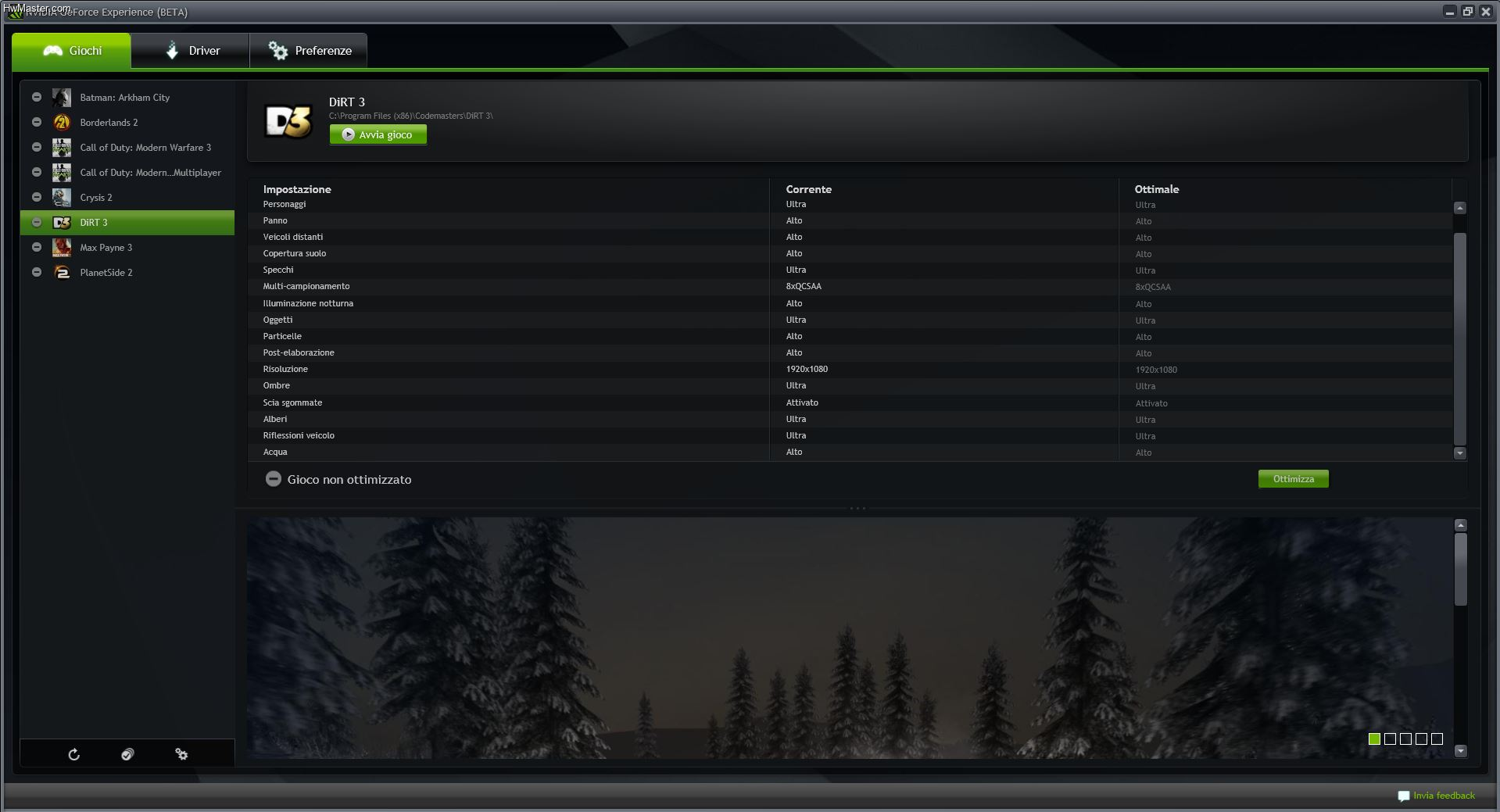Click the refresh games icon

[73, 754]
